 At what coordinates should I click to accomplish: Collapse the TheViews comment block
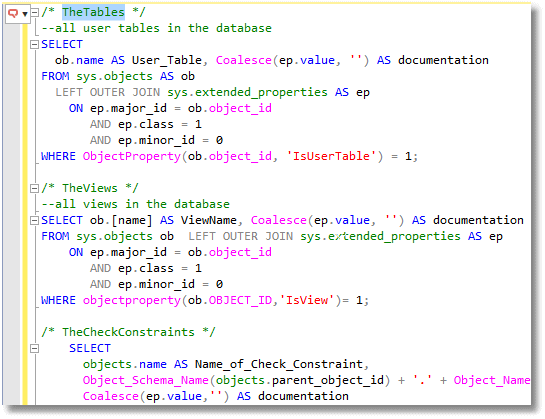tap(34, 188)
